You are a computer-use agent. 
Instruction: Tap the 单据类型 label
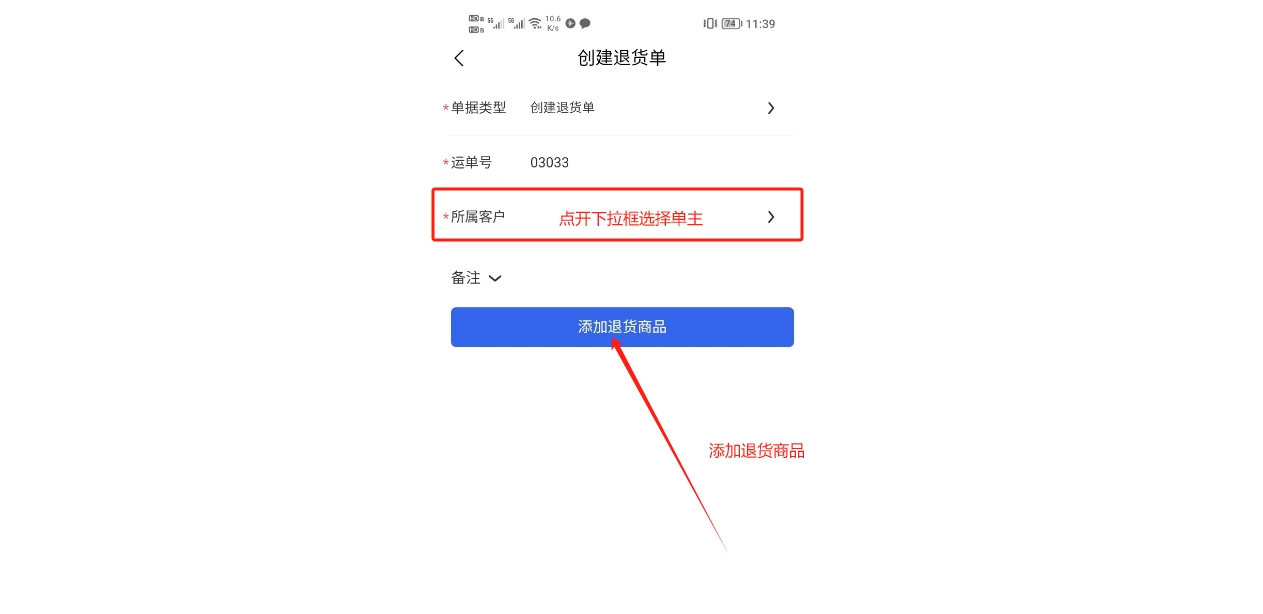coord(478,108)
